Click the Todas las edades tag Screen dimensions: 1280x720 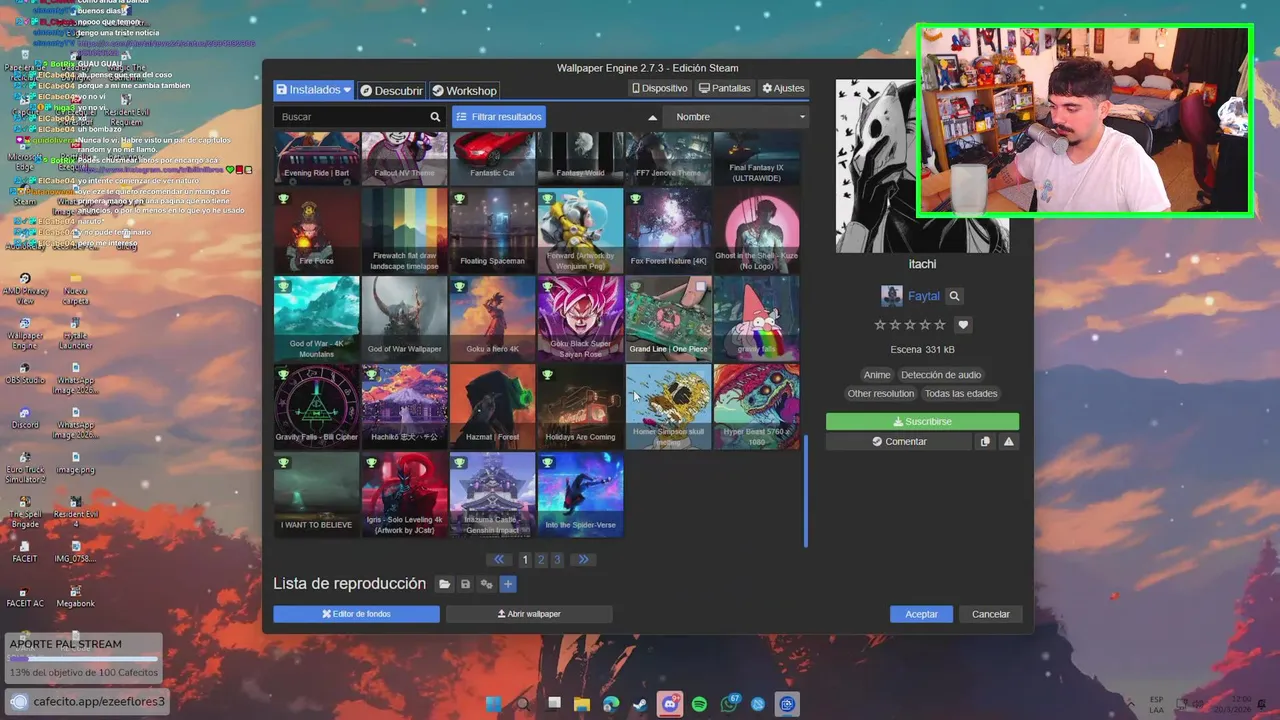coord(960,393)
